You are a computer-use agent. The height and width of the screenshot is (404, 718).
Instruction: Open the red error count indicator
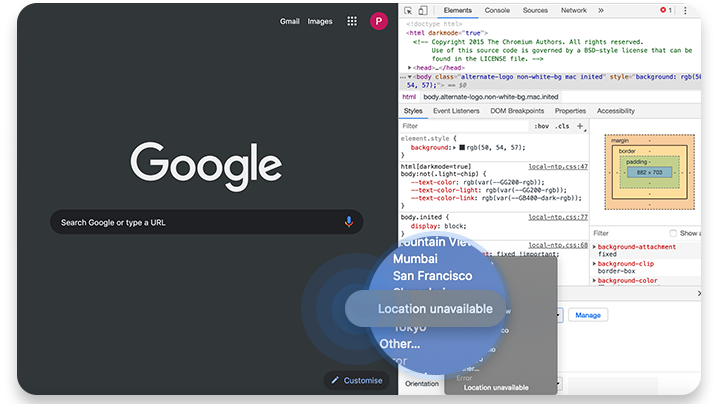tap(666, 10)
